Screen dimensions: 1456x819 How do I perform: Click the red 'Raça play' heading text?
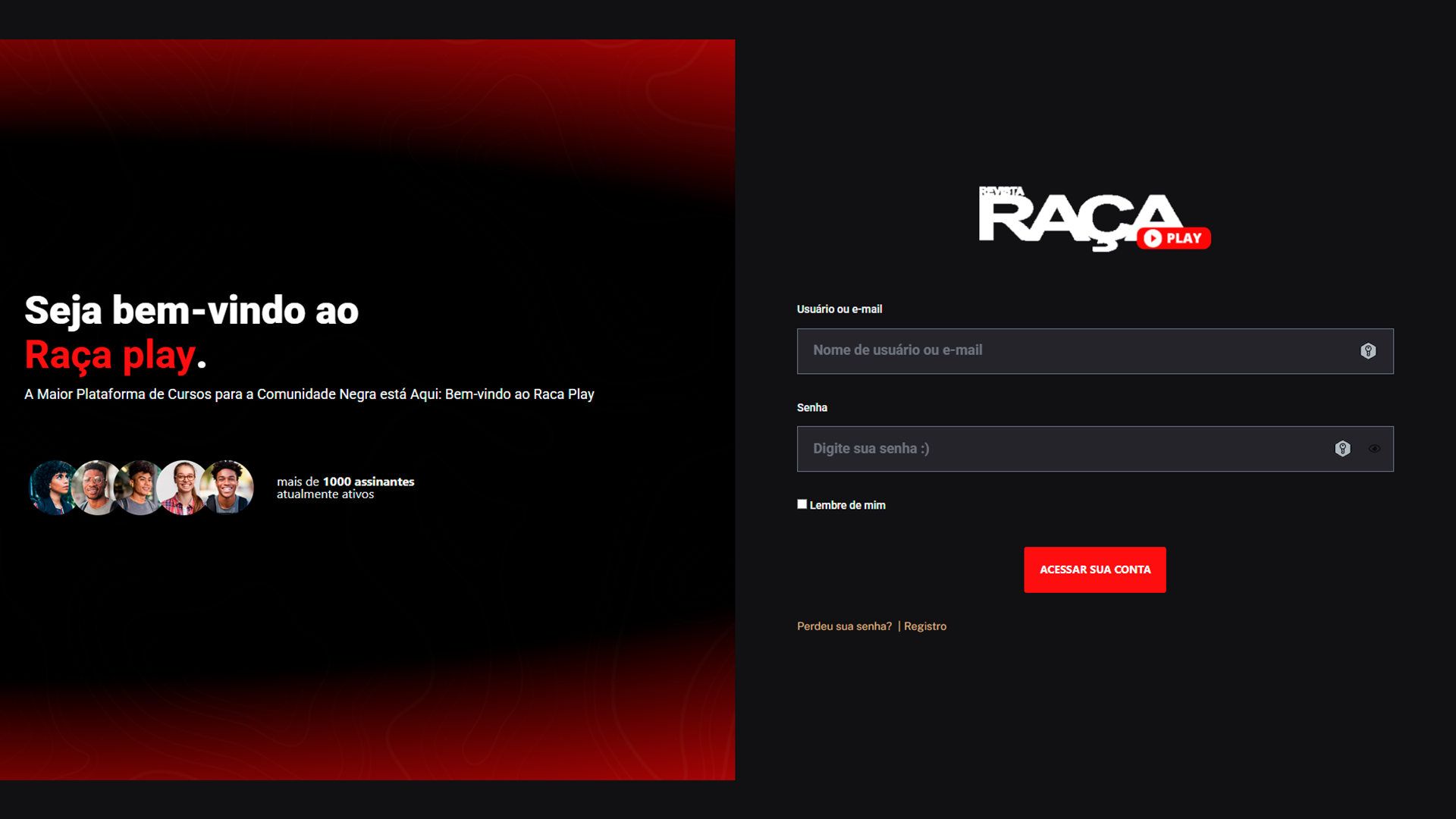[x=111, y=355]
